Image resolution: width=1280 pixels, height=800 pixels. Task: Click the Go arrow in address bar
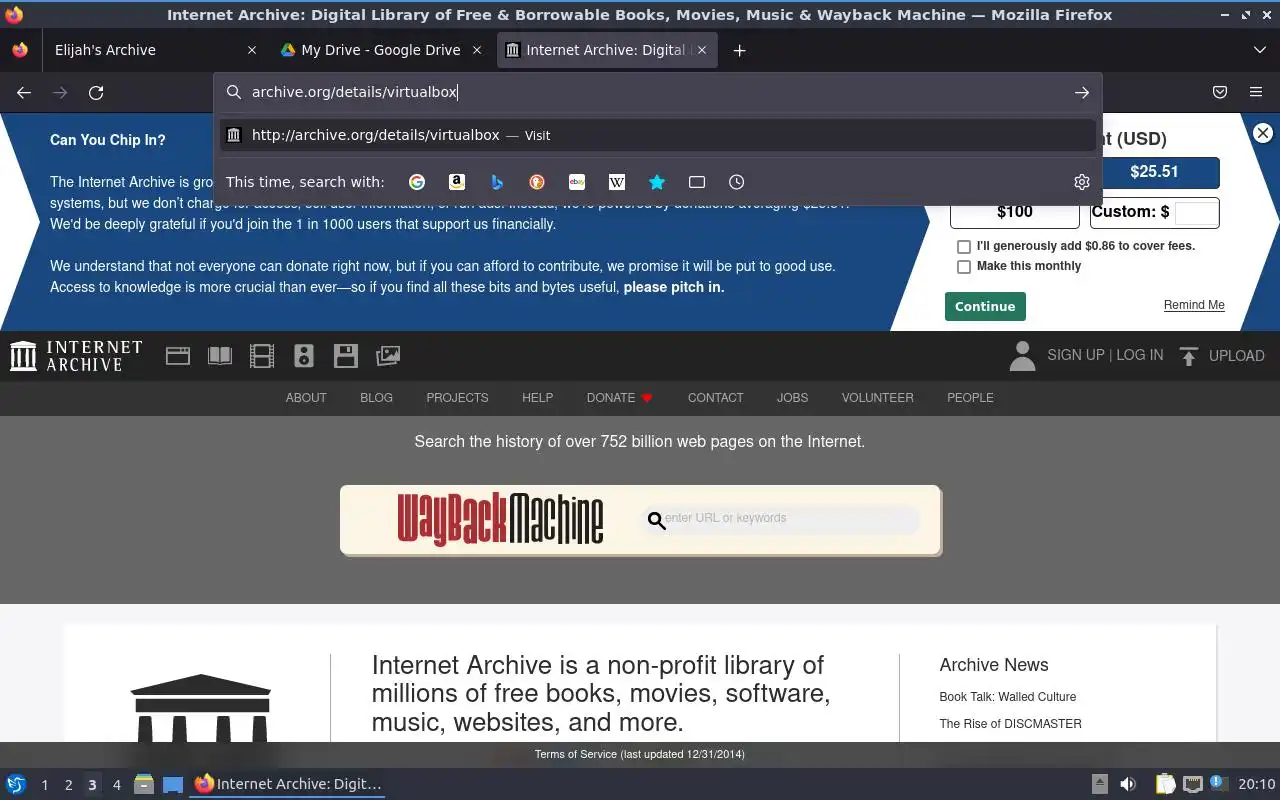(x=1082, y=92)
